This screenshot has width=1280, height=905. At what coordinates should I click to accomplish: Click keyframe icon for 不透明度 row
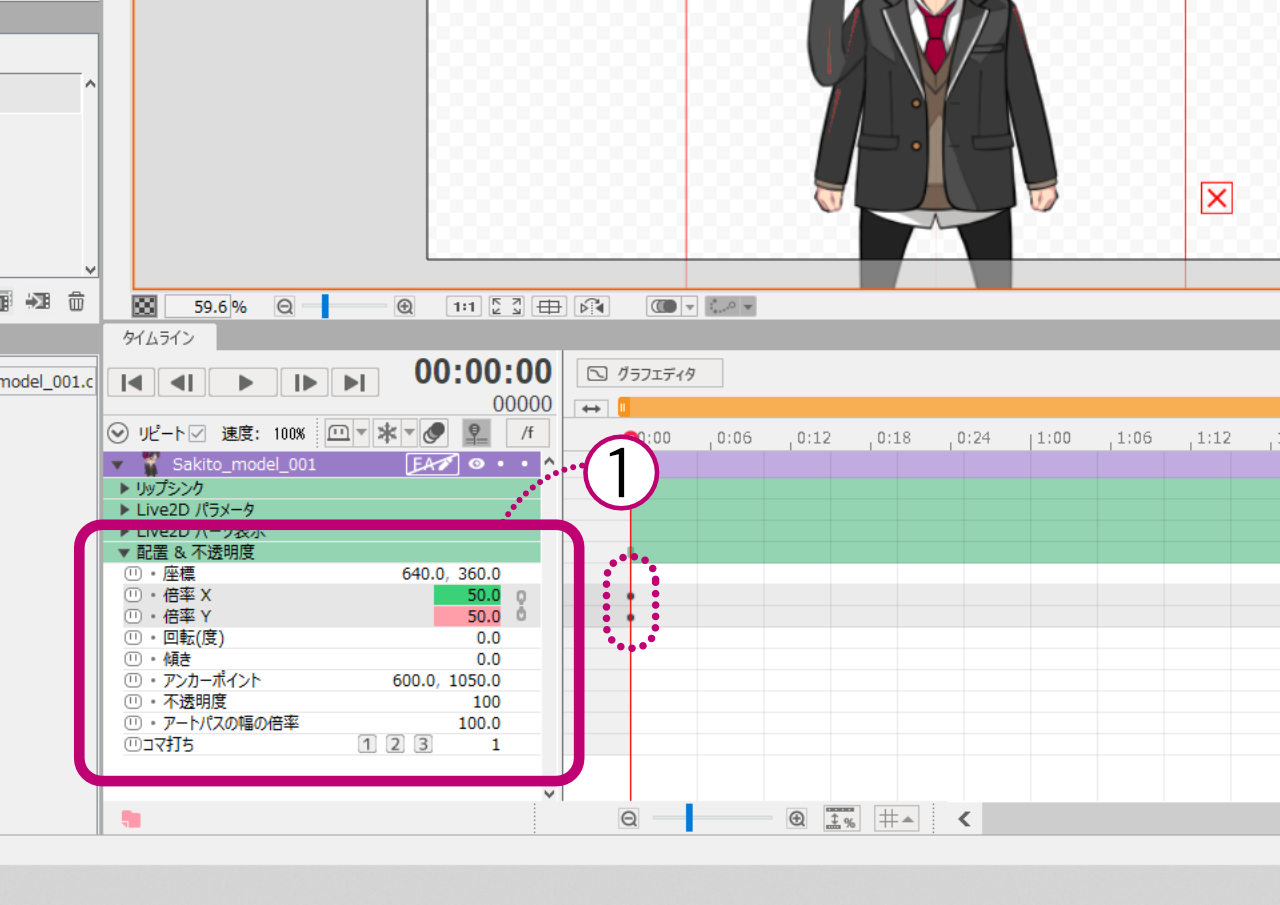point(132,702)
